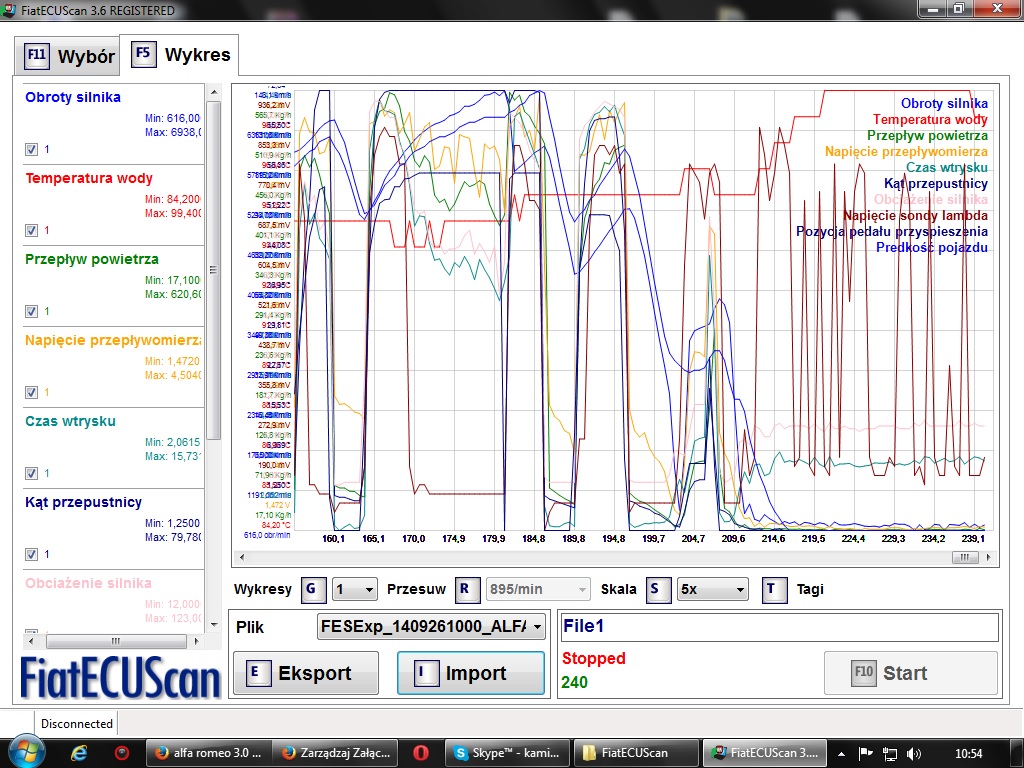The image size is (1024, 768).
Task: Expand the Plik file selection dropdown
Action: coord(432,627)
